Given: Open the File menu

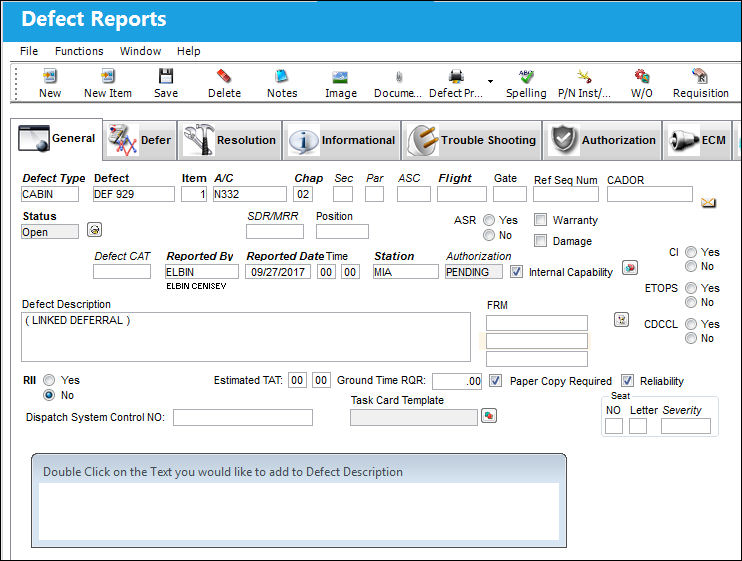Looking at the screenshot, I should [29, 51].
